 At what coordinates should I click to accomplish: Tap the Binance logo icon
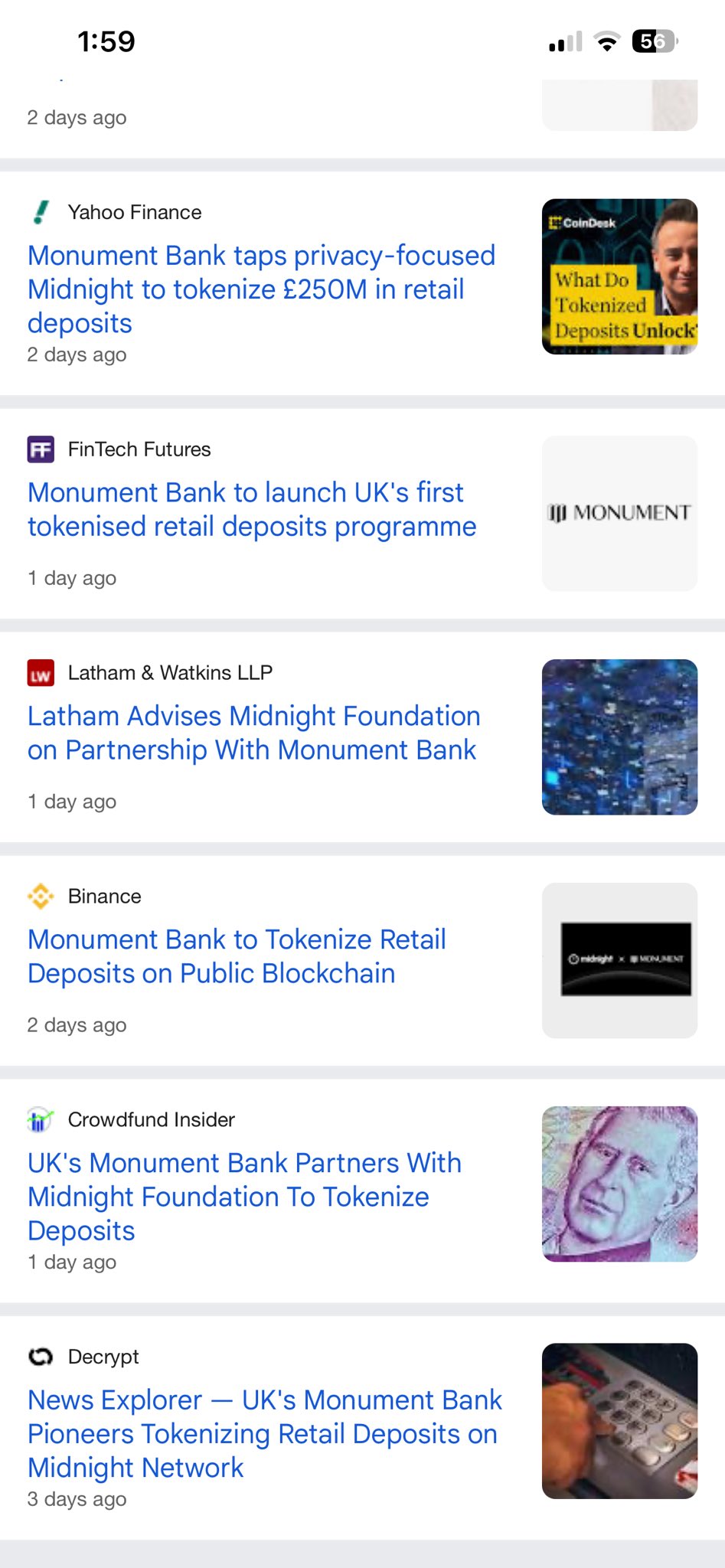(41, 896)
